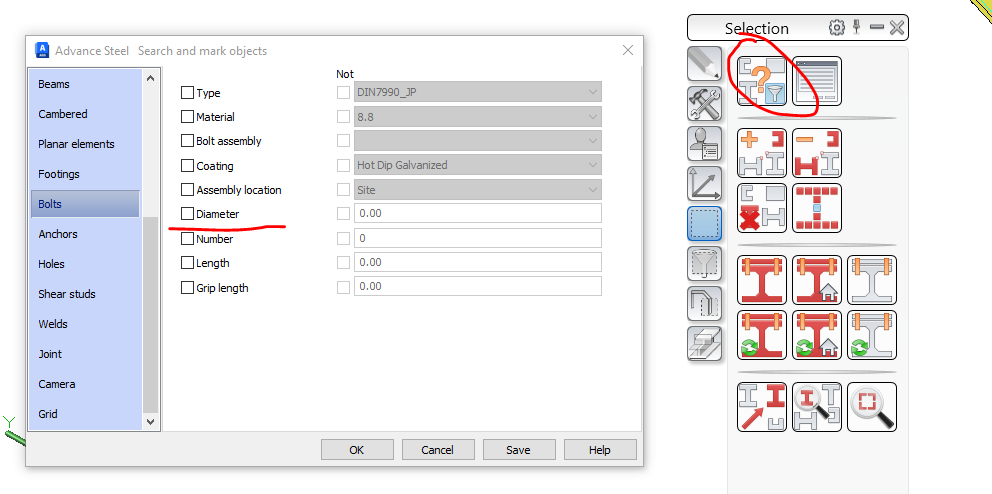Image resolution: width=992 pixels, height=494 pixels.
Task: Click the red I-beam with green refresh icon
Action: (762, 335)
